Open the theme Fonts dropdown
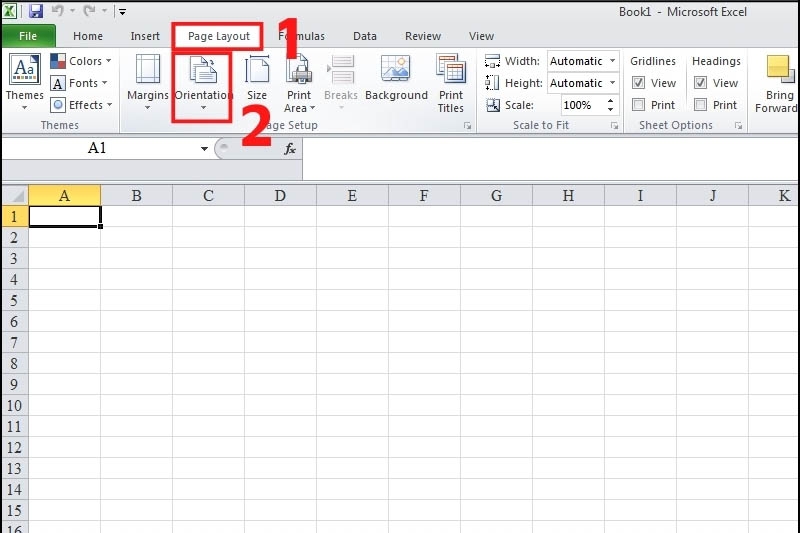The width and height of the screenshot is (800, 533). pyautogui.click(x=79, y=83)
